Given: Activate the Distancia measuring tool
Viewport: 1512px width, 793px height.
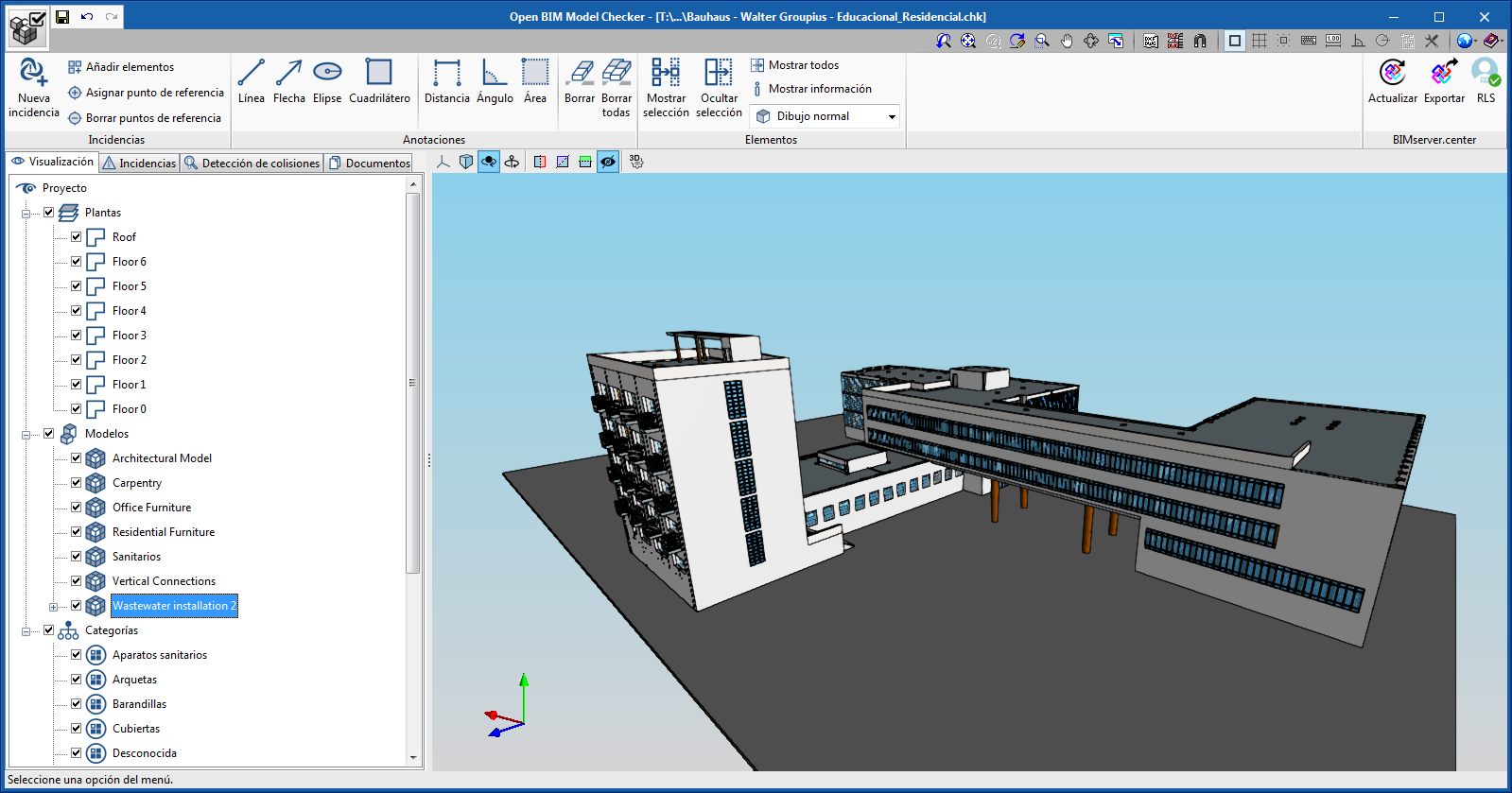Looking at the screenshot, I should pyautogui.click(x=446, y=73).
